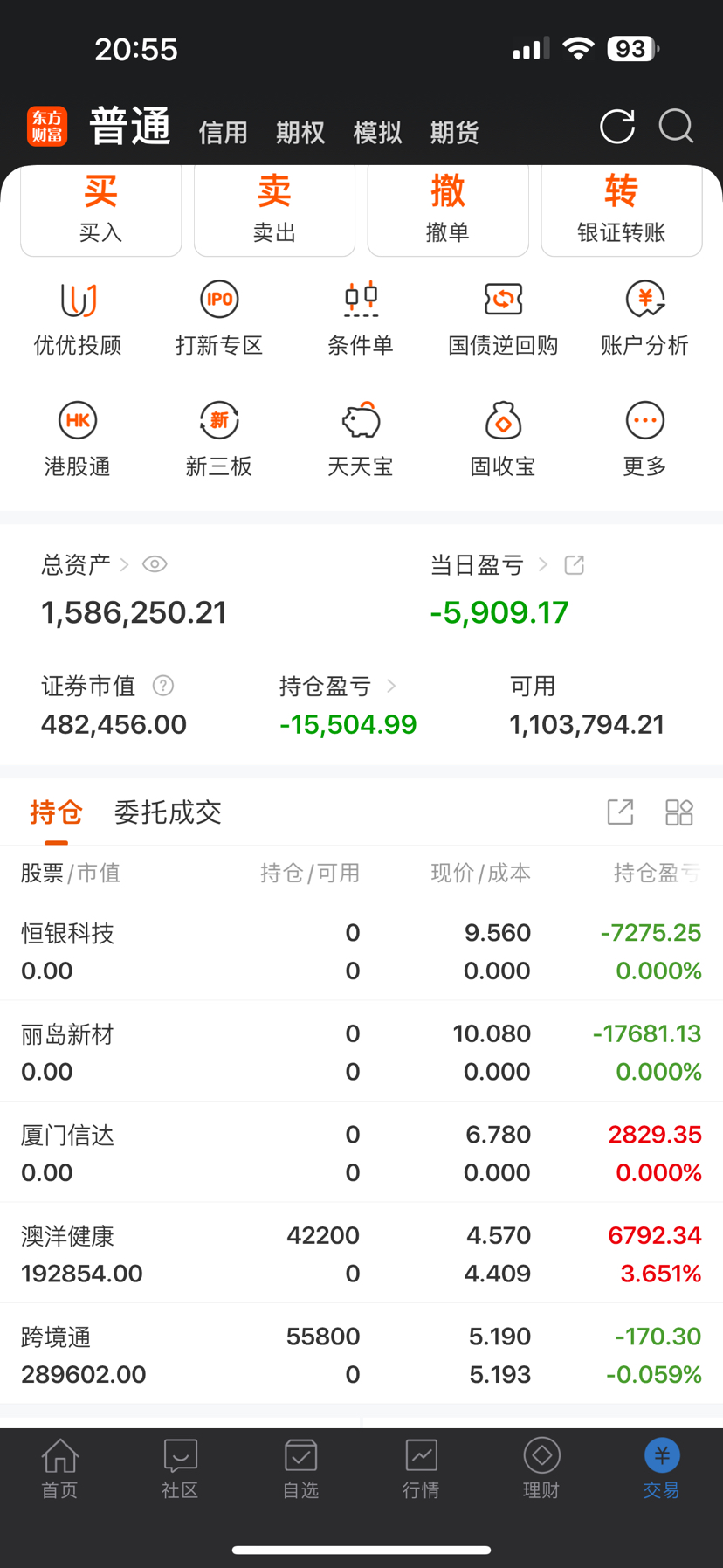This screenshot has height=1568, width=723.
Task: Toggle asset visibility eye icon
Action: [x=155, y=564]
